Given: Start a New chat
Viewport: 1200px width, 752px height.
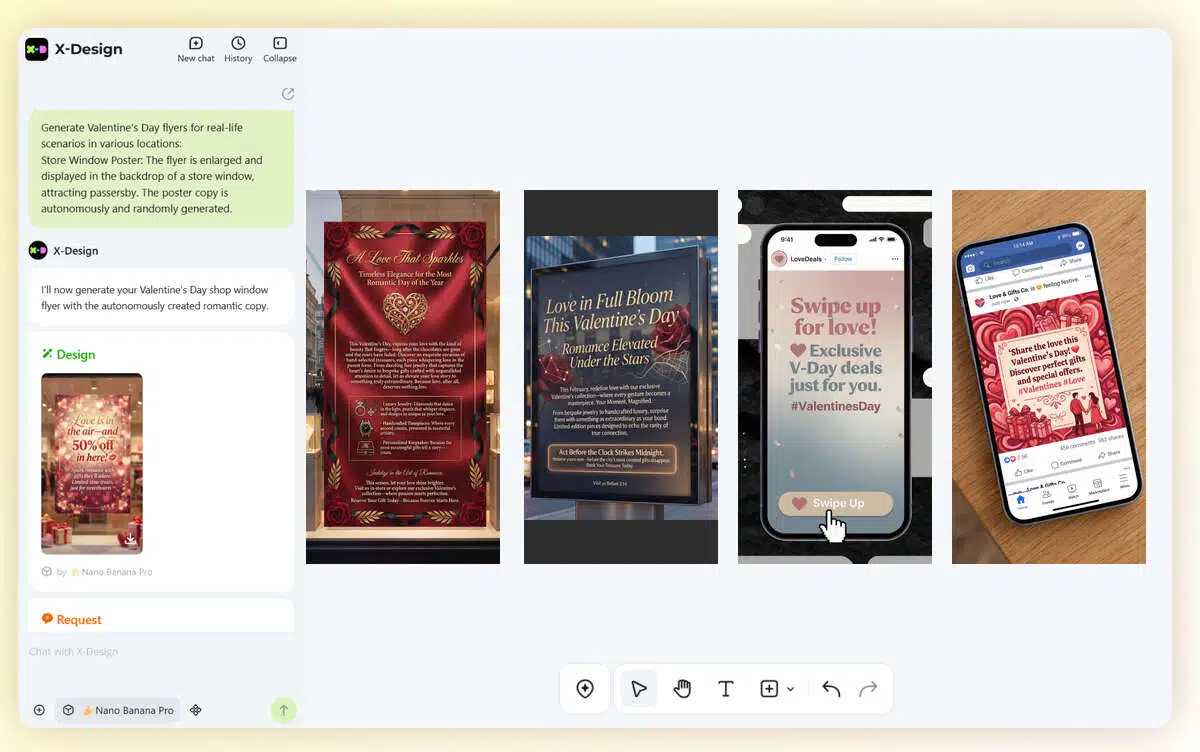Looking at the screenshot, I should [x=196, y=49].
